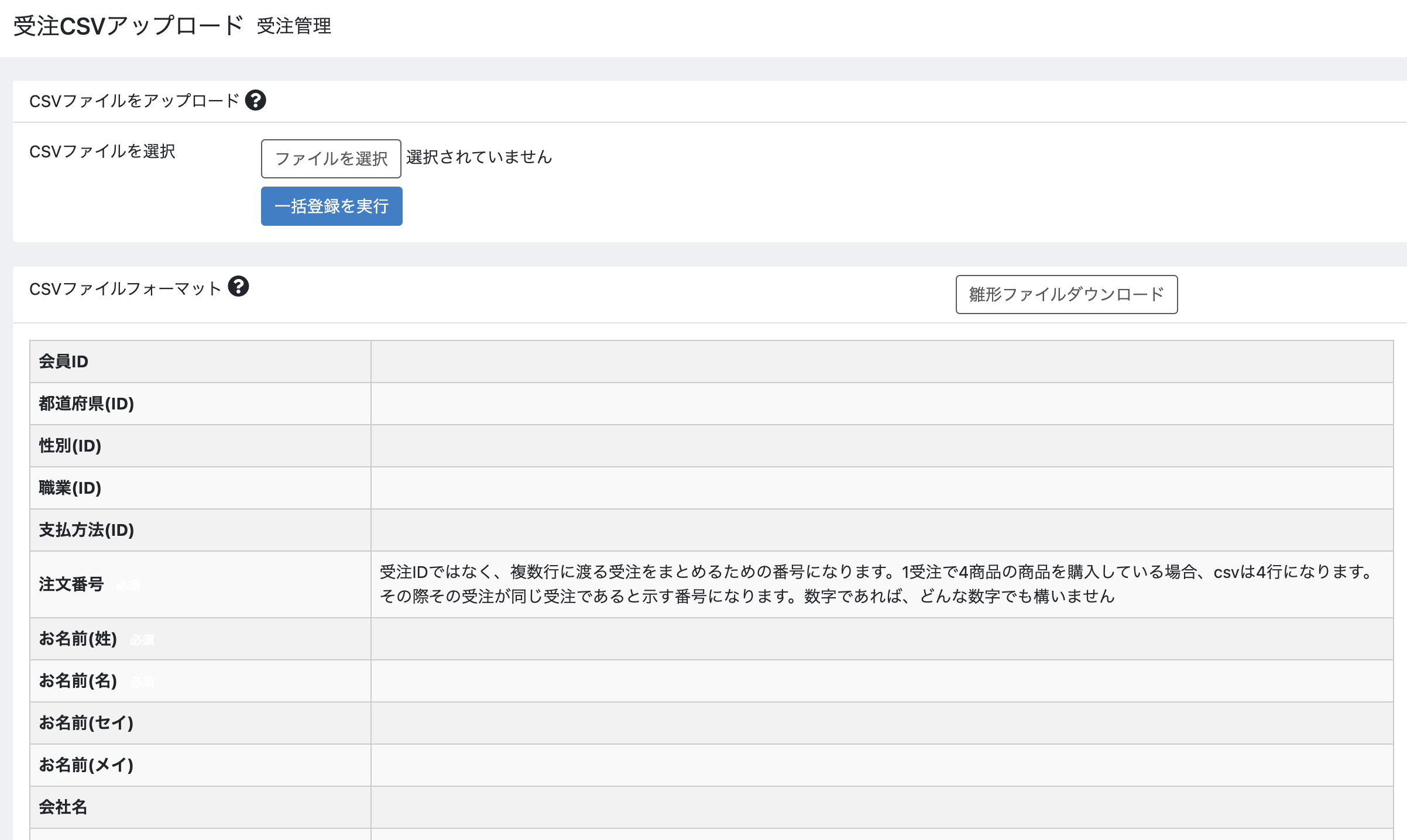Open help icon beside CSVファイルをアップロード
Image resolution: width=1407 pixels, height=840 pixels.
tap(255, 100)
